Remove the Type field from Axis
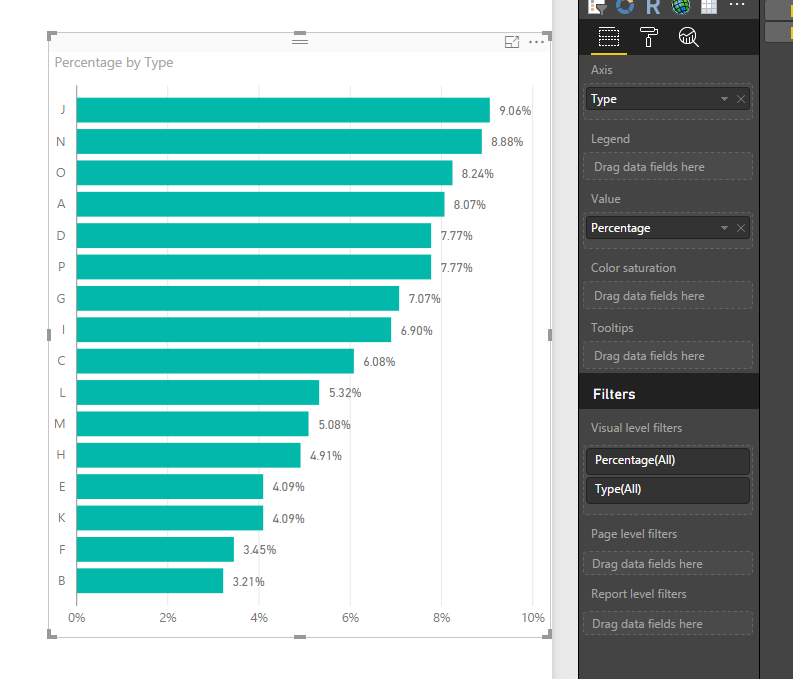Viewport: 793px width, 679px height. [741, 99]
